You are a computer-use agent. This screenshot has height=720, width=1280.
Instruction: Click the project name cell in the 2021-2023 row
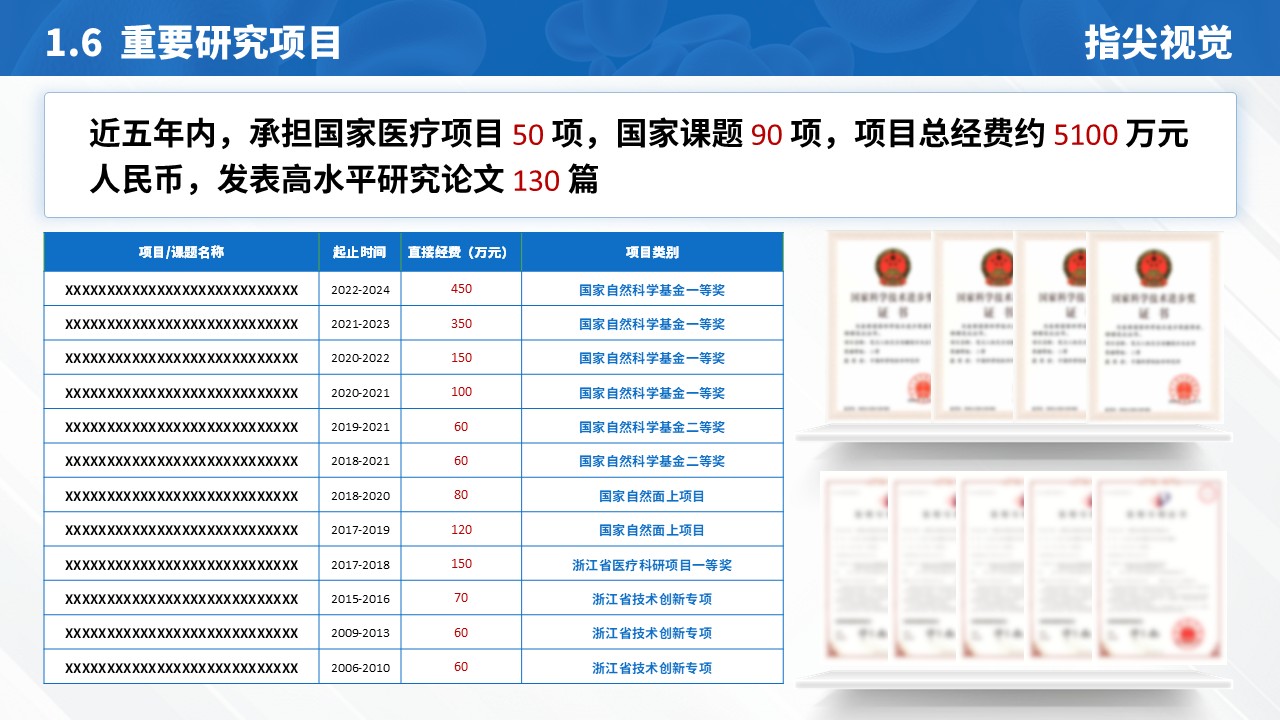tap(181, 324)
